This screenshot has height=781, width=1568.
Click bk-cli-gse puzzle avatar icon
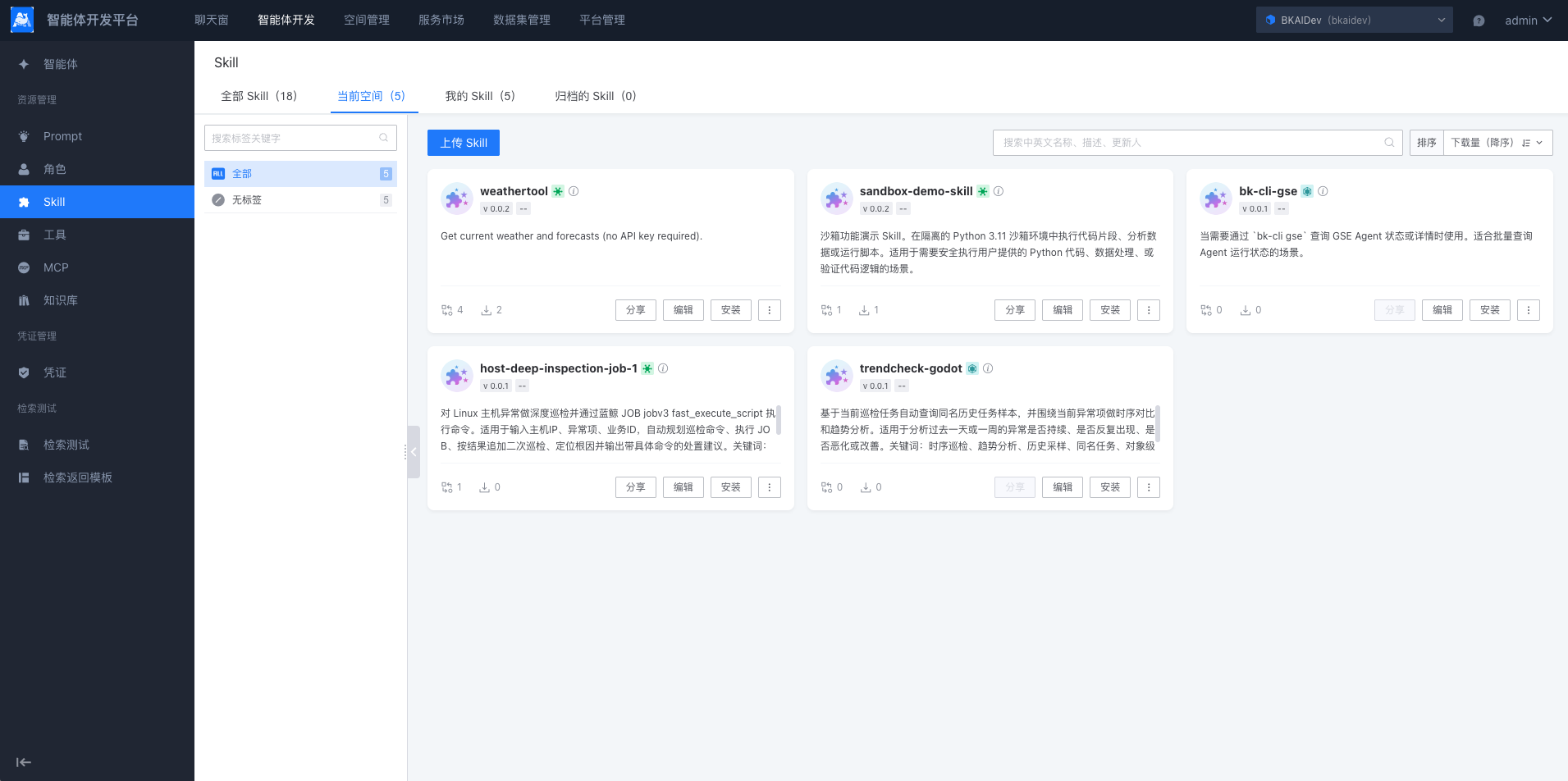[1216, 199]
